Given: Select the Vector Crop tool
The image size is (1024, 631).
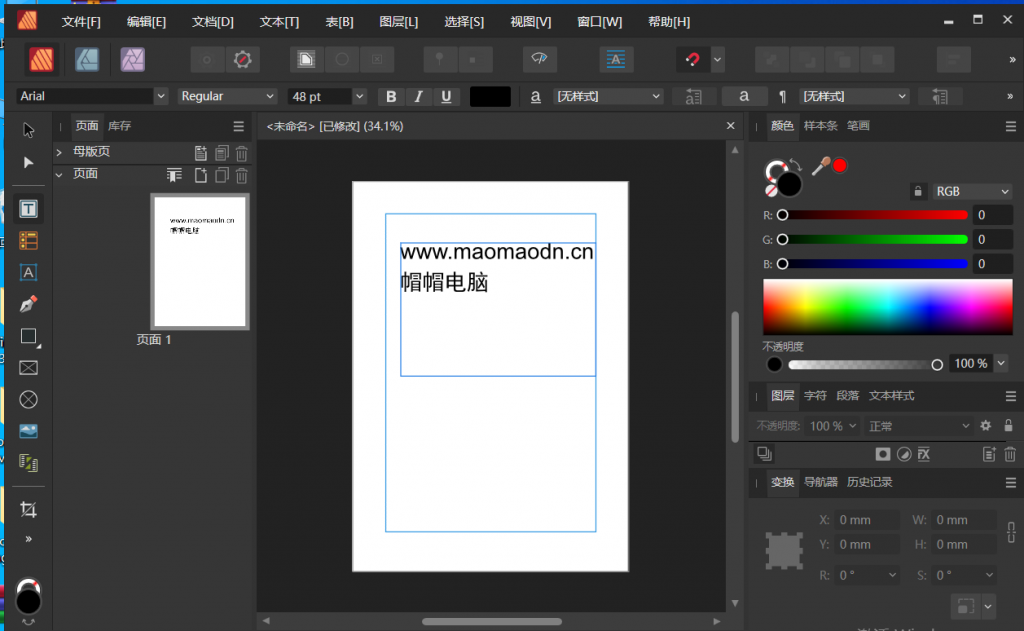Looking at the screenshot, I should (28, 509).
